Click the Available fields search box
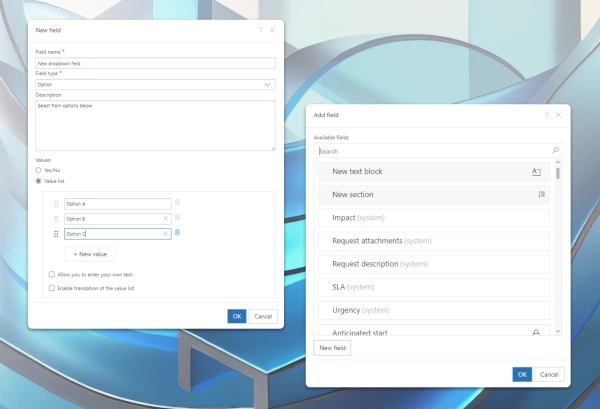Screen dimensions: 600x409 pos(438,151)
